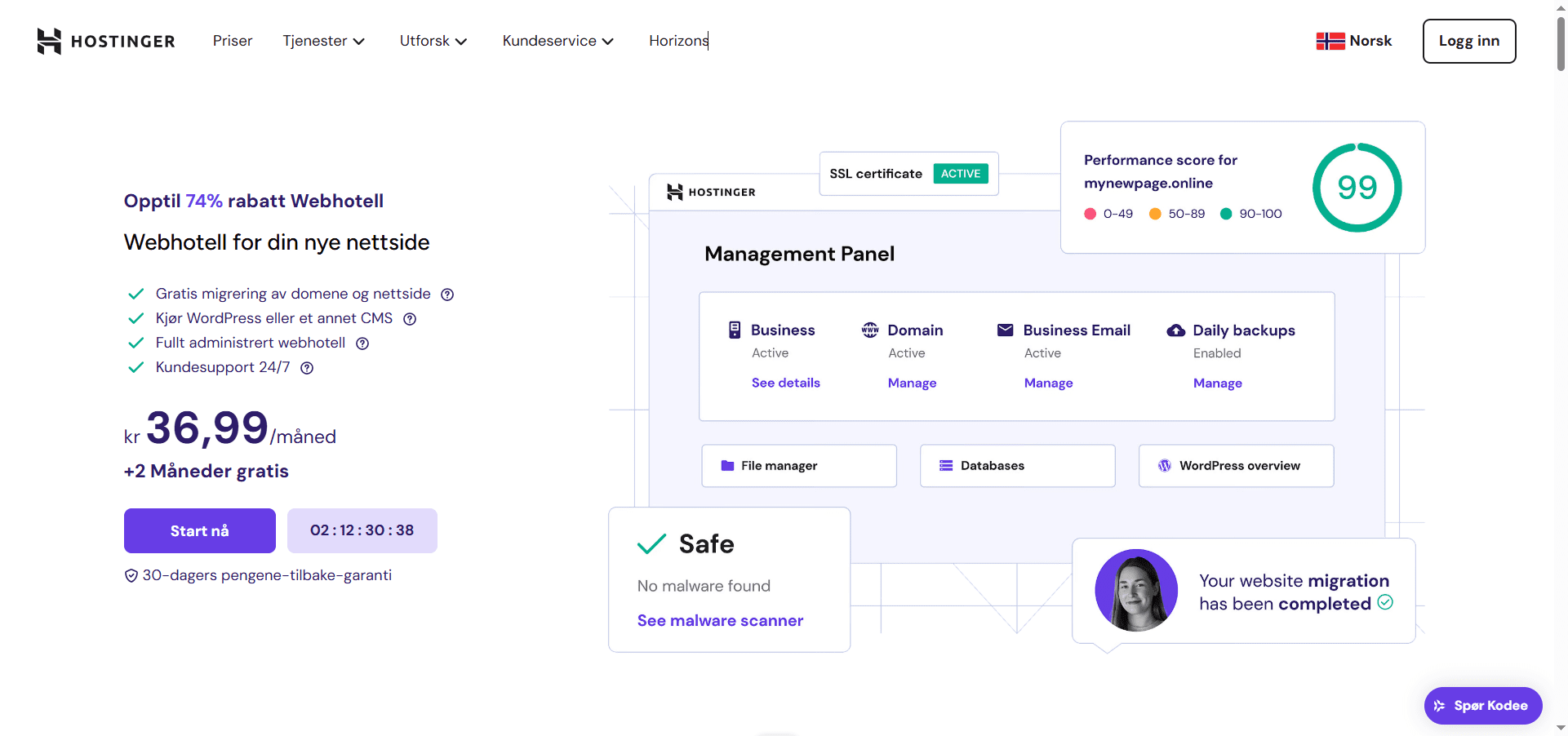This screenshot has width=1568, height=736.
Task: Open See malware scanner link
Action: tap(720, 621)
